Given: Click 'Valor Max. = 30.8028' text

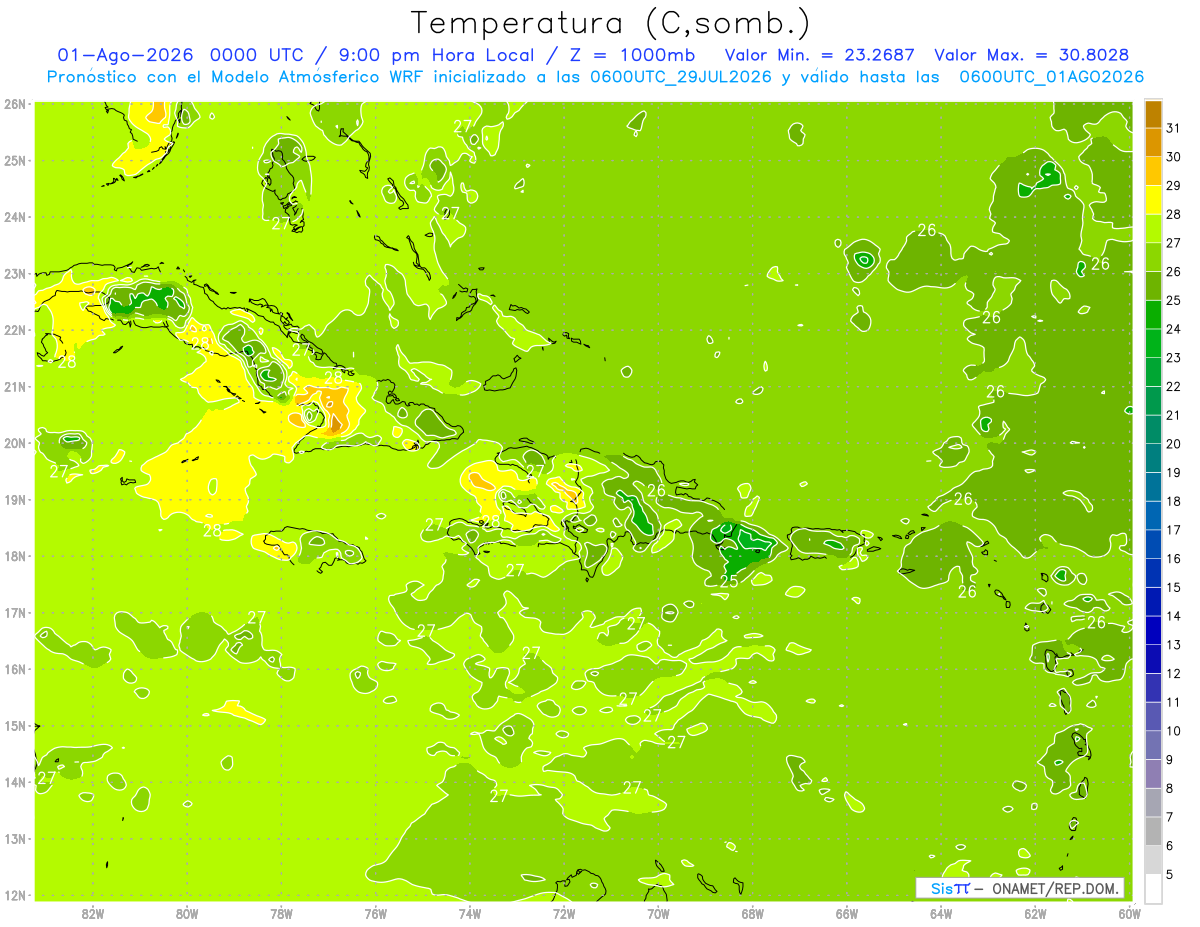Looking at the screenshot, I should [x=1030, y=55].
